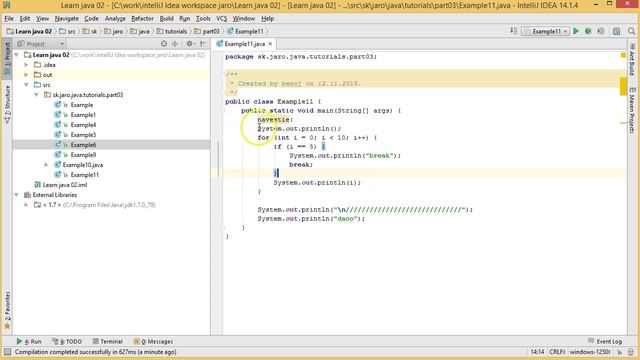Click the jaro breadcrumb in navigation bar
Screen dimensions: 640x360
(x=113, y=31)
